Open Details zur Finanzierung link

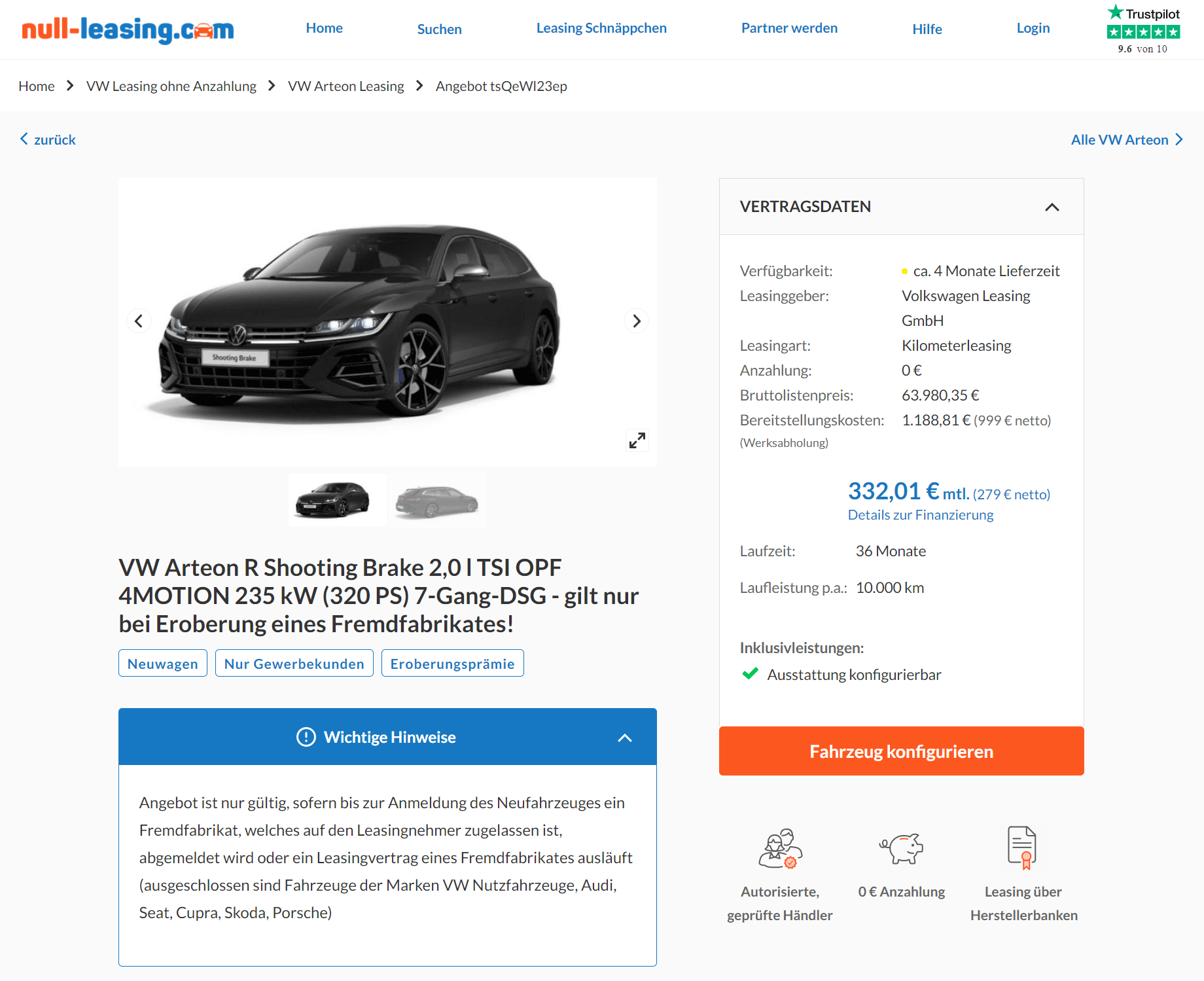pos(921,515)
